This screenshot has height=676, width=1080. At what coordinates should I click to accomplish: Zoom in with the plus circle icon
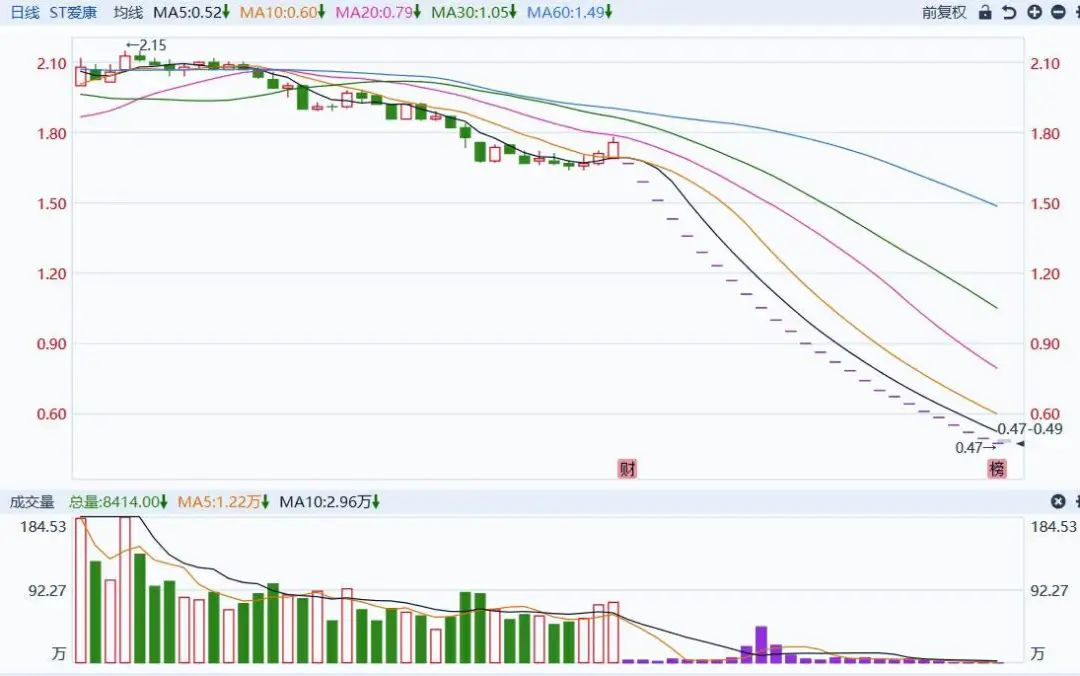click(x=1034, y=12)
